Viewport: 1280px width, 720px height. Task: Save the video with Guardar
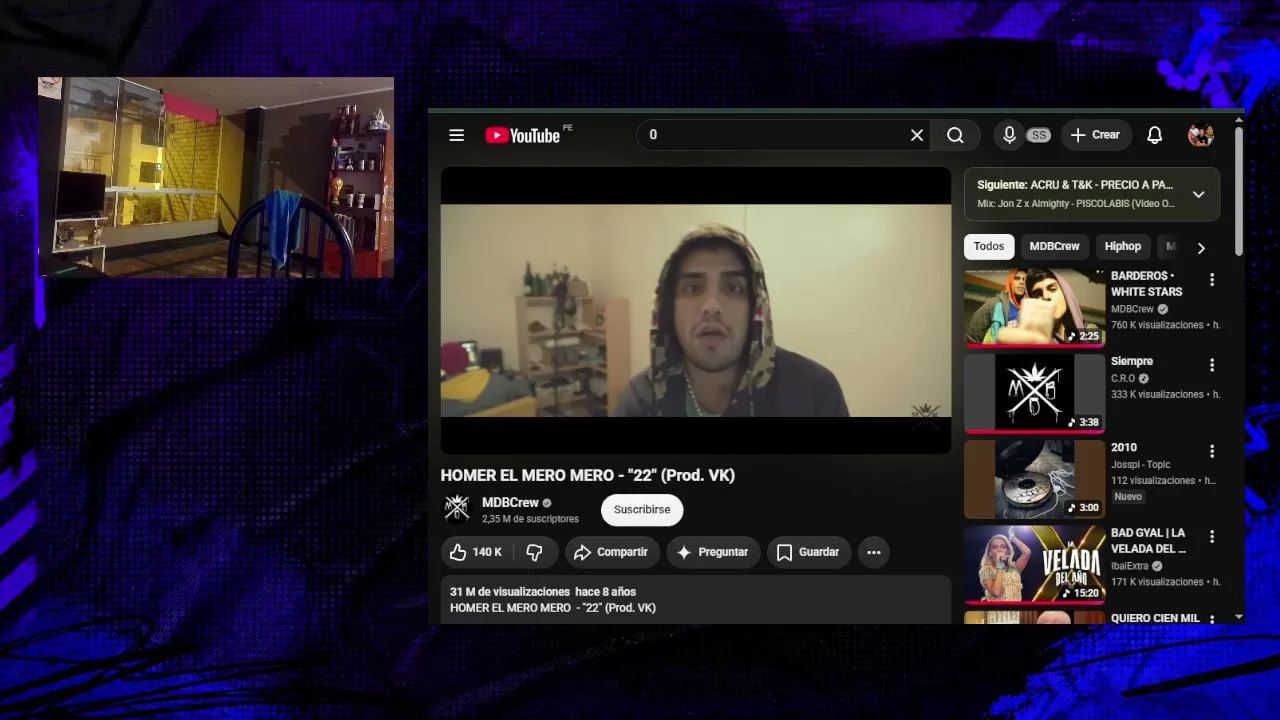tap(809, 552)
